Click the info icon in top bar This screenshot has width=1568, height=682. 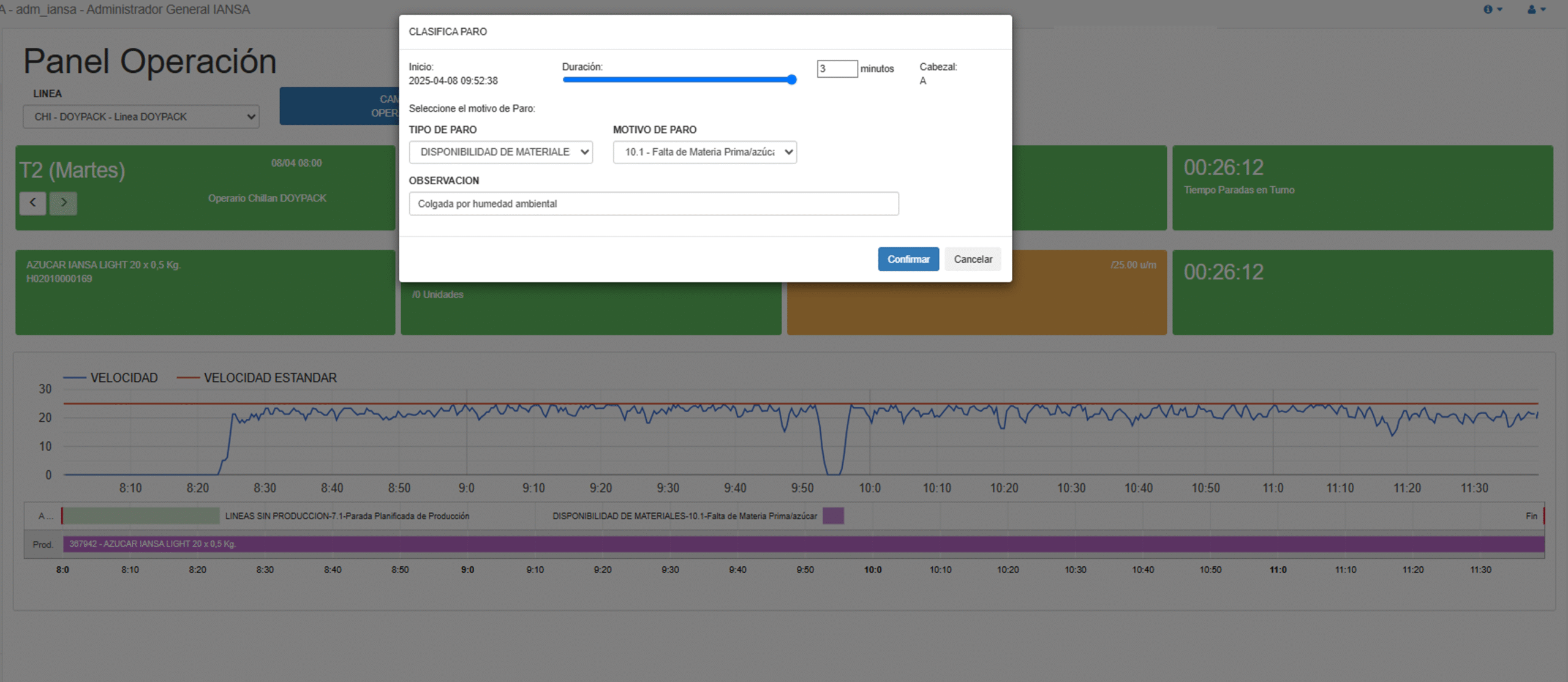pyautogui.click(x=1488, y=9)
